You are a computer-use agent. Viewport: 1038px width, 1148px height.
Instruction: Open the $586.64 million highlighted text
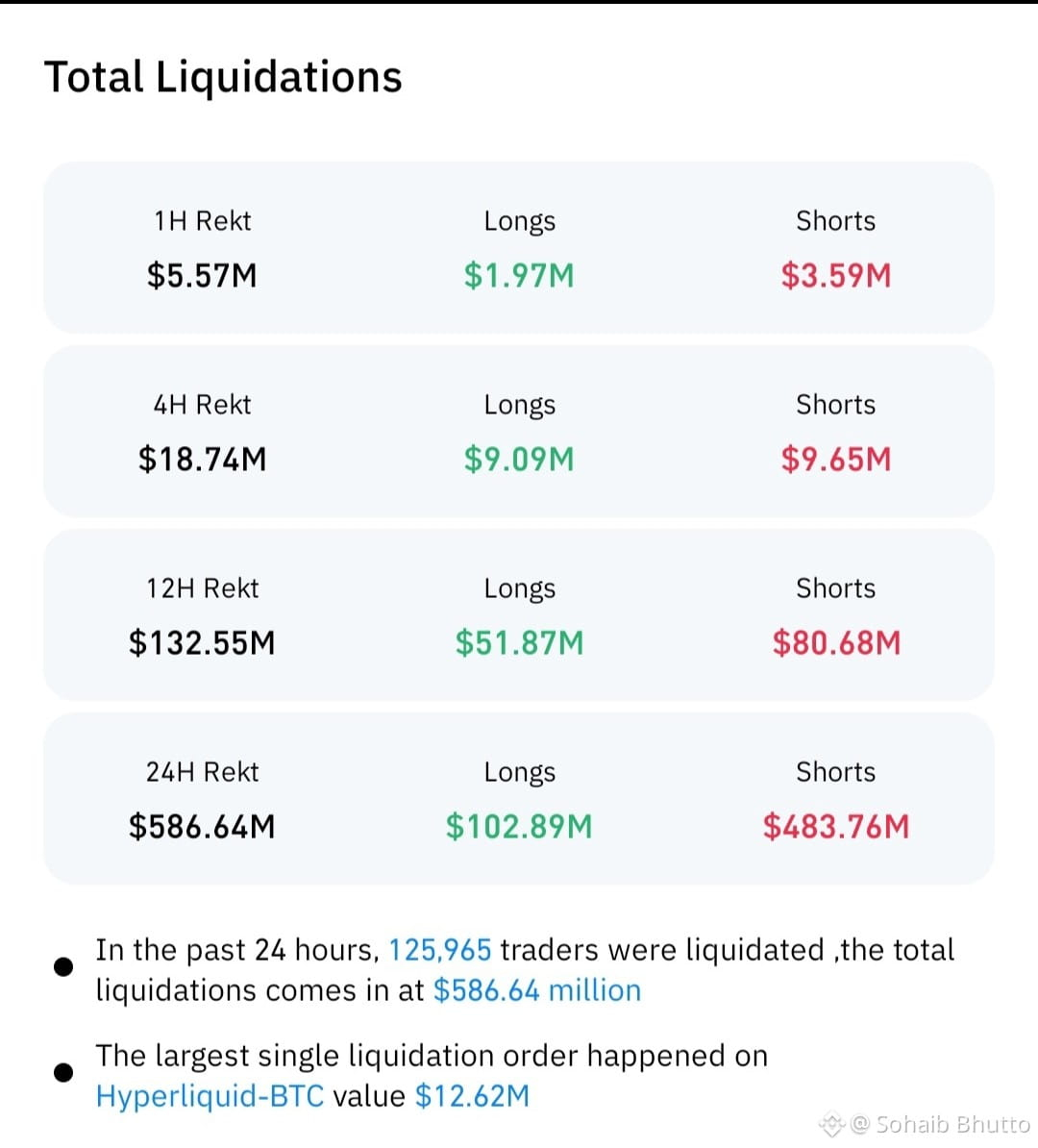point(536,990)
